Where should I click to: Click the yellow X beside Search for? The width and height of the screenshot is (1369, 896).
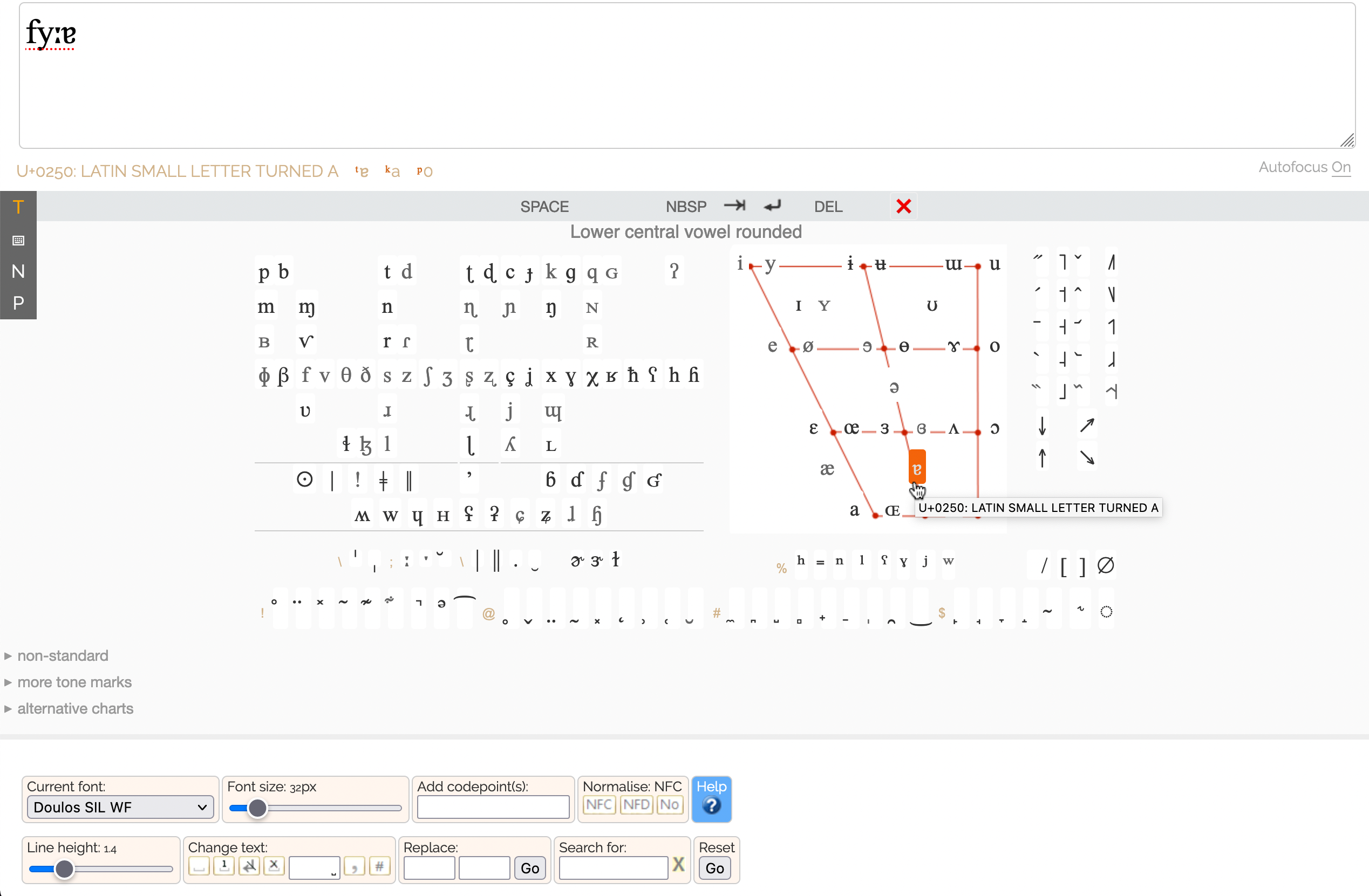[x=678, y=864]
